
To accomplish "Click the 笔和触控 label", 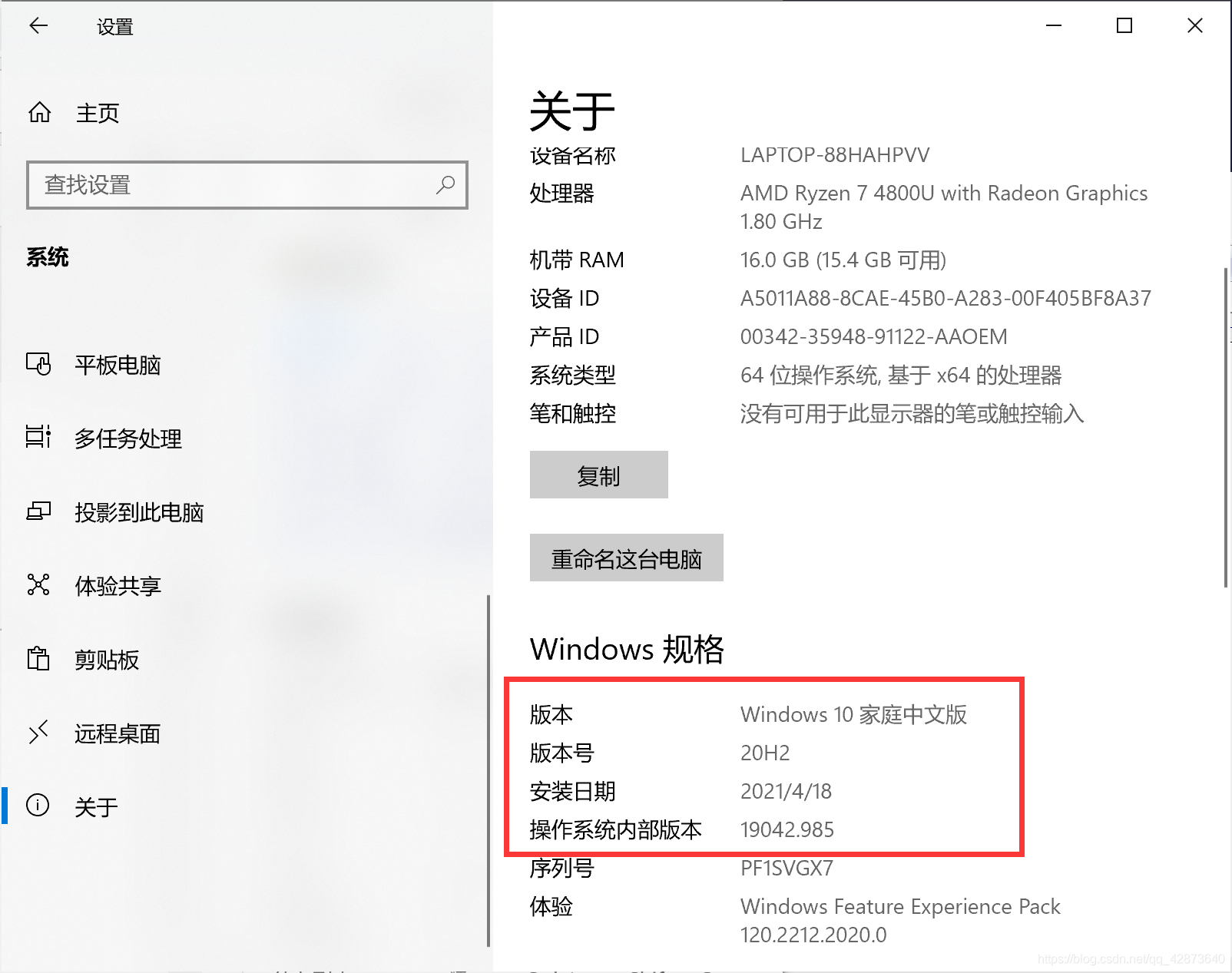I will coord(573,413).
